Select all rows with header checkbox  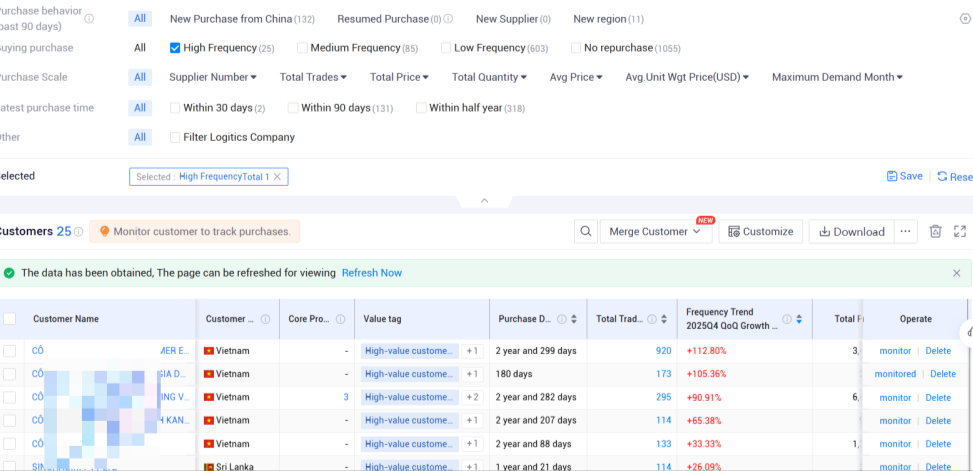click(x=9, y=319)
